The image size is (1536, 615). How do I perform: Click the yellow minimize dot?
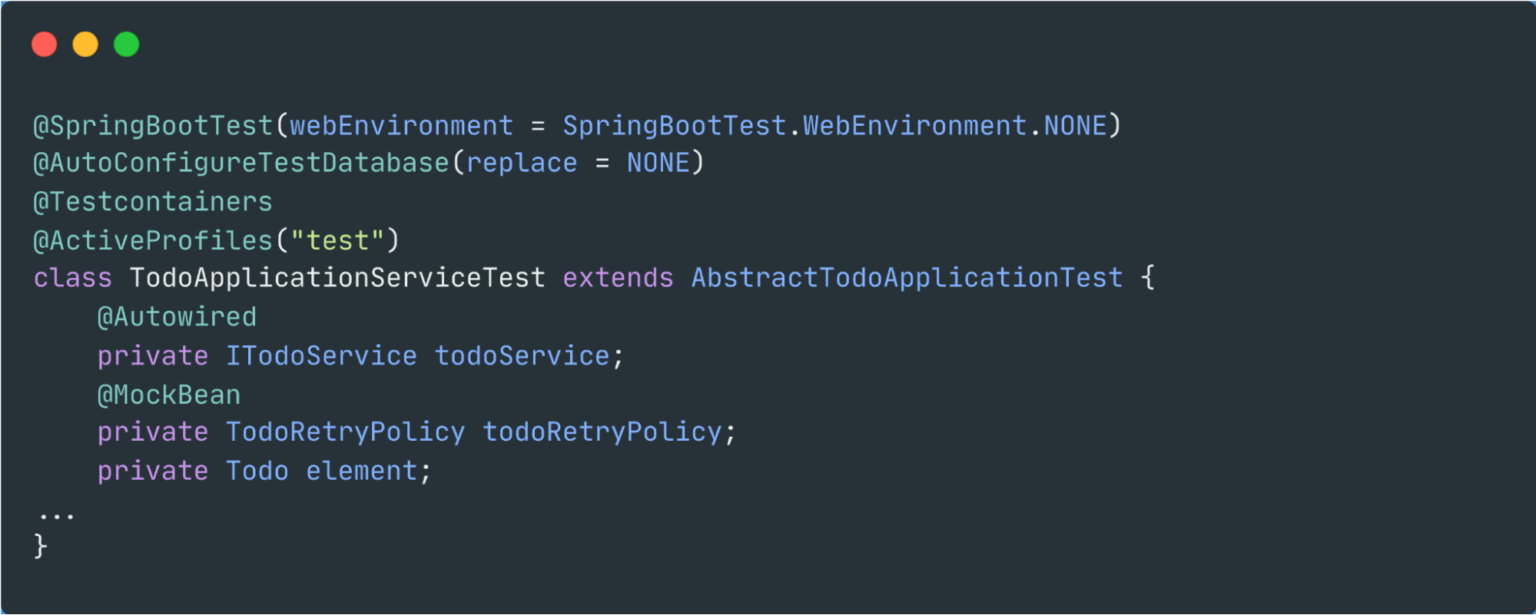tap(85, 44)
